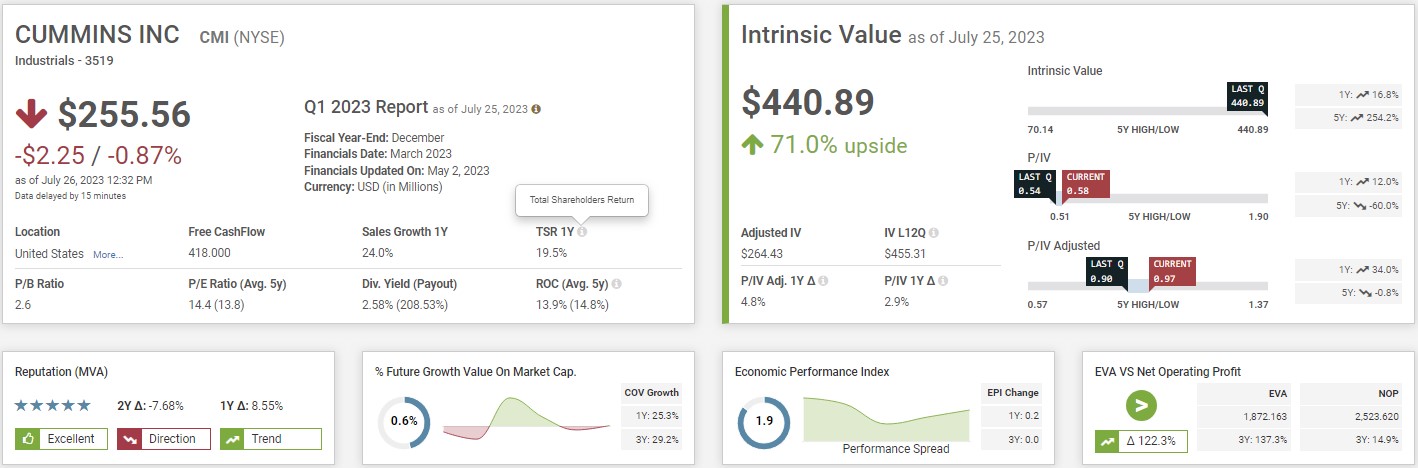The width and height of the screenshot is (1418, 468).
Task: Click the 1.9 Economic Performance Index gauge
Action: (x=763, y=421)
